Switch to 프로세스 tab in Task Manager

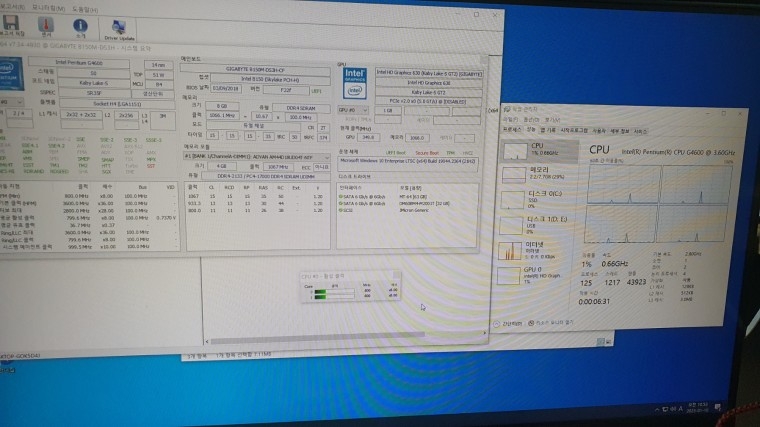pyautogui.click(x=512, y=130)
